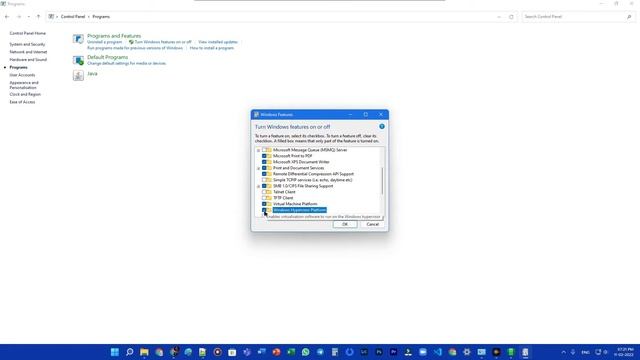Toggle Virtual Machine Platform checkbox
This screenshot has width=640, height=360.
264,204
